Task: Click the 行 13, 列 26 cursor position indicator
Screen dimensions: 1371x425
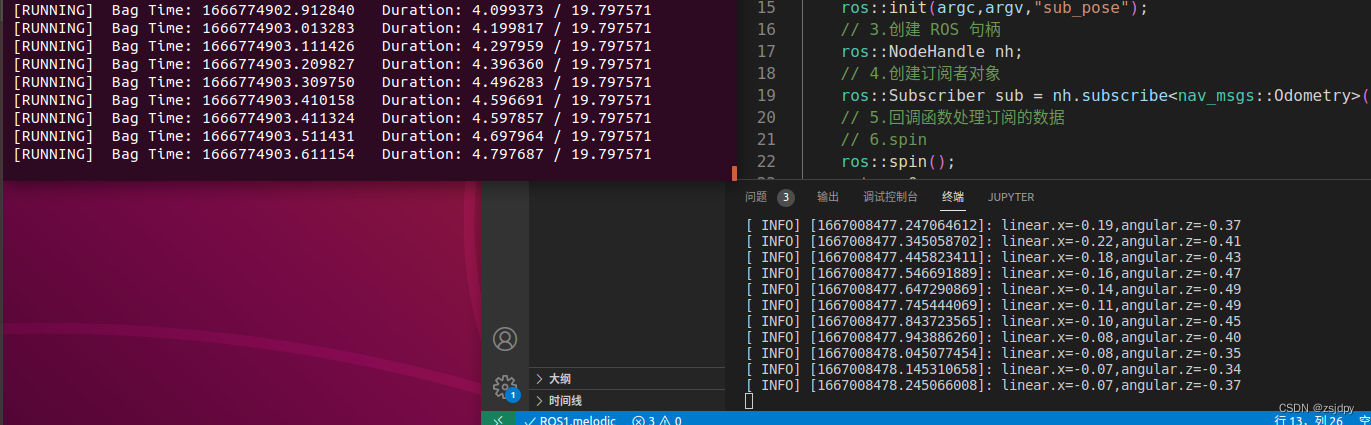Action: [1309, 421]
